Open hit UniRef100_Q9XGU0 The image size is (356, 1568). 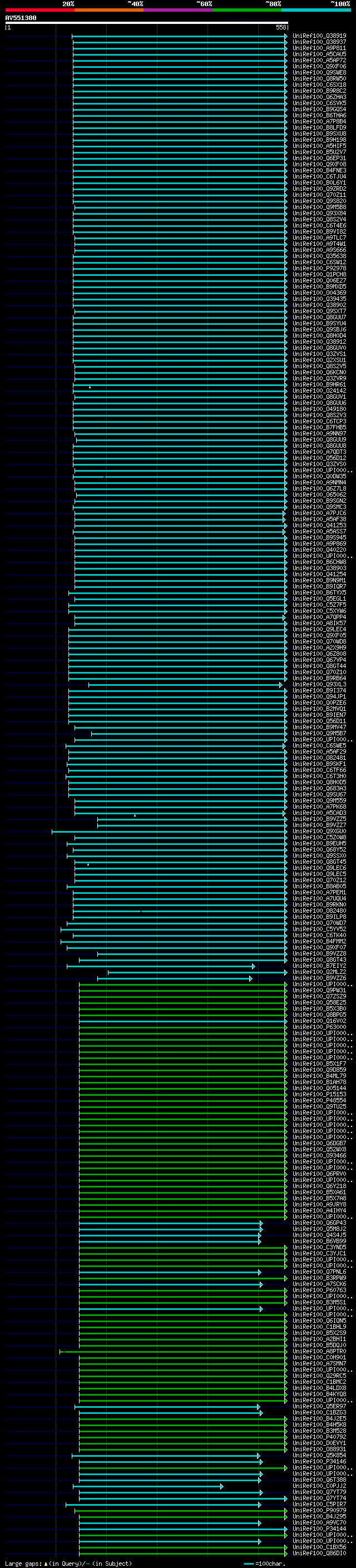pos(319,832)
